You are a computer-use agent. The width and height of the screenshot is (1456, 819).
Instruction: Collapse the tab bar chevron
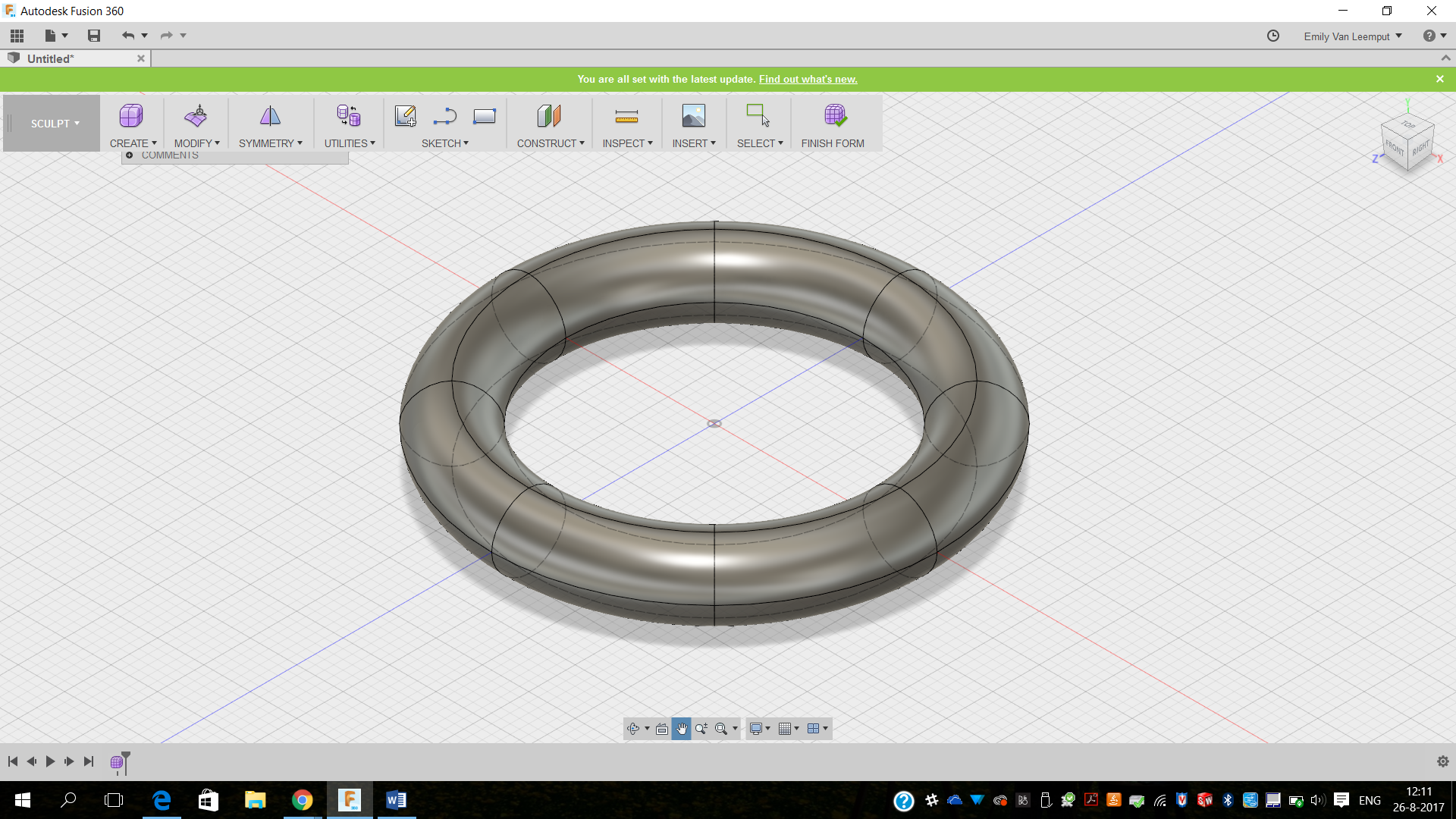click(1445, 58)
